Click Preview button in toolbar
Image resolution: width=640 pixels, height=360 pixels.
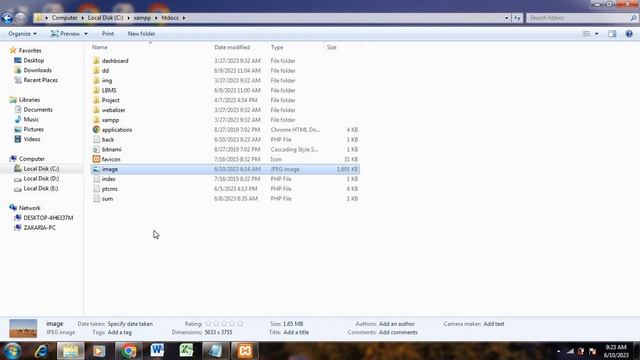(65, 34)
